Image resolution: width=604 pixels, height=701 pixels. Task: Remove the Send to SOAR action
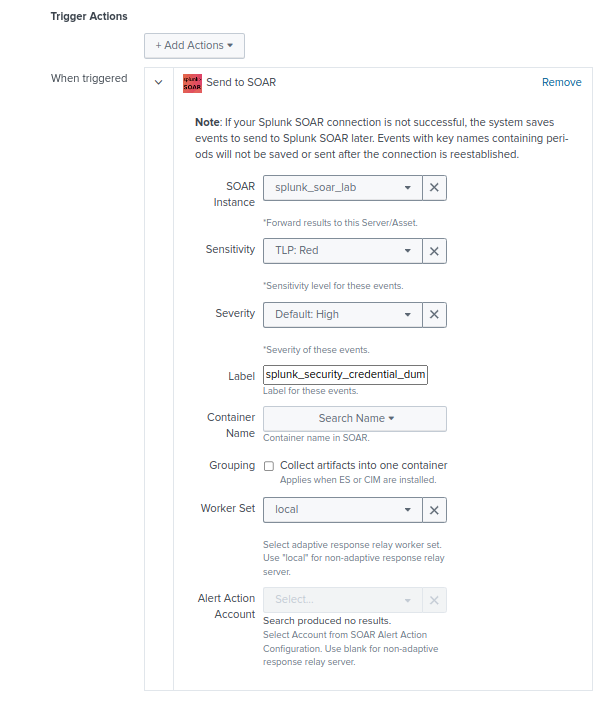pos(561,82)
